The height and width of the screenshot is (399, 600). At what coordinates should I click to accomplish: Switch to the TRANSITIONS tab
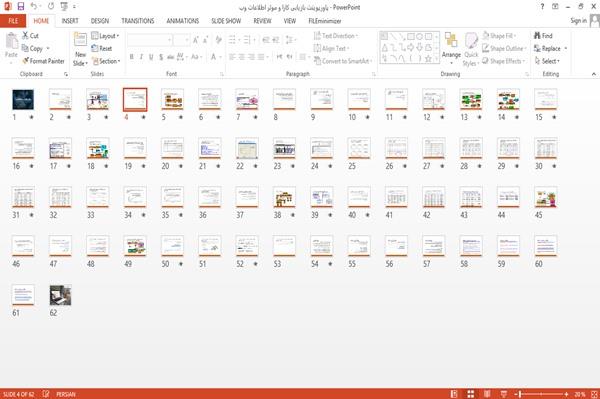click(138, 21)
